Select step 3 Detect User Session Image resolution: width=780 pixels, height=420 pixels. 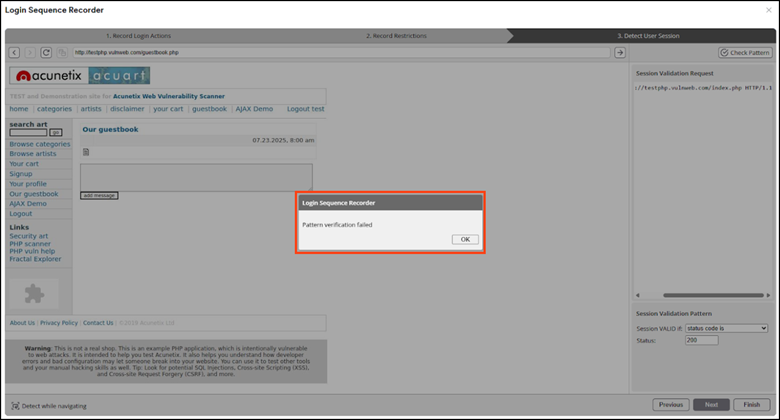[647, 35]
